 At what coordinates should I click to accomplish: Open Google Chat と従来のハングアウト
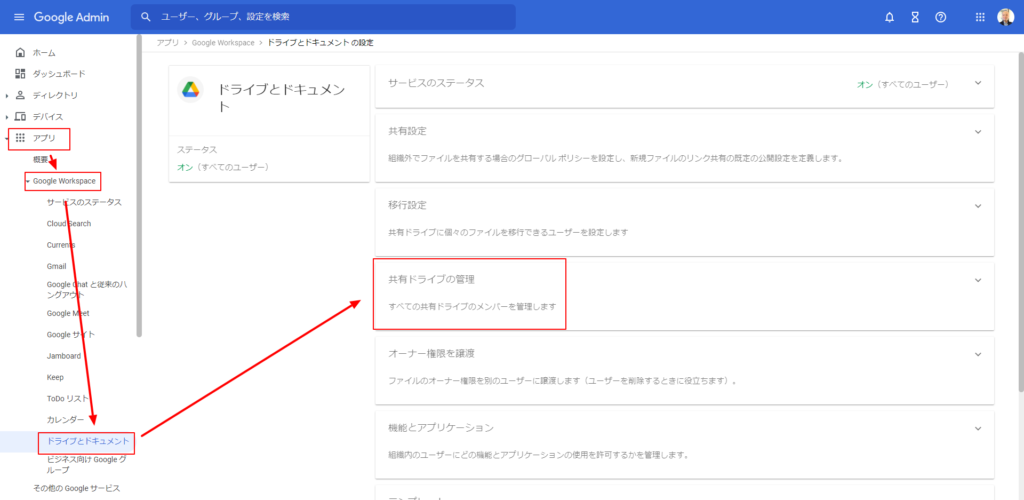point(87,289)
